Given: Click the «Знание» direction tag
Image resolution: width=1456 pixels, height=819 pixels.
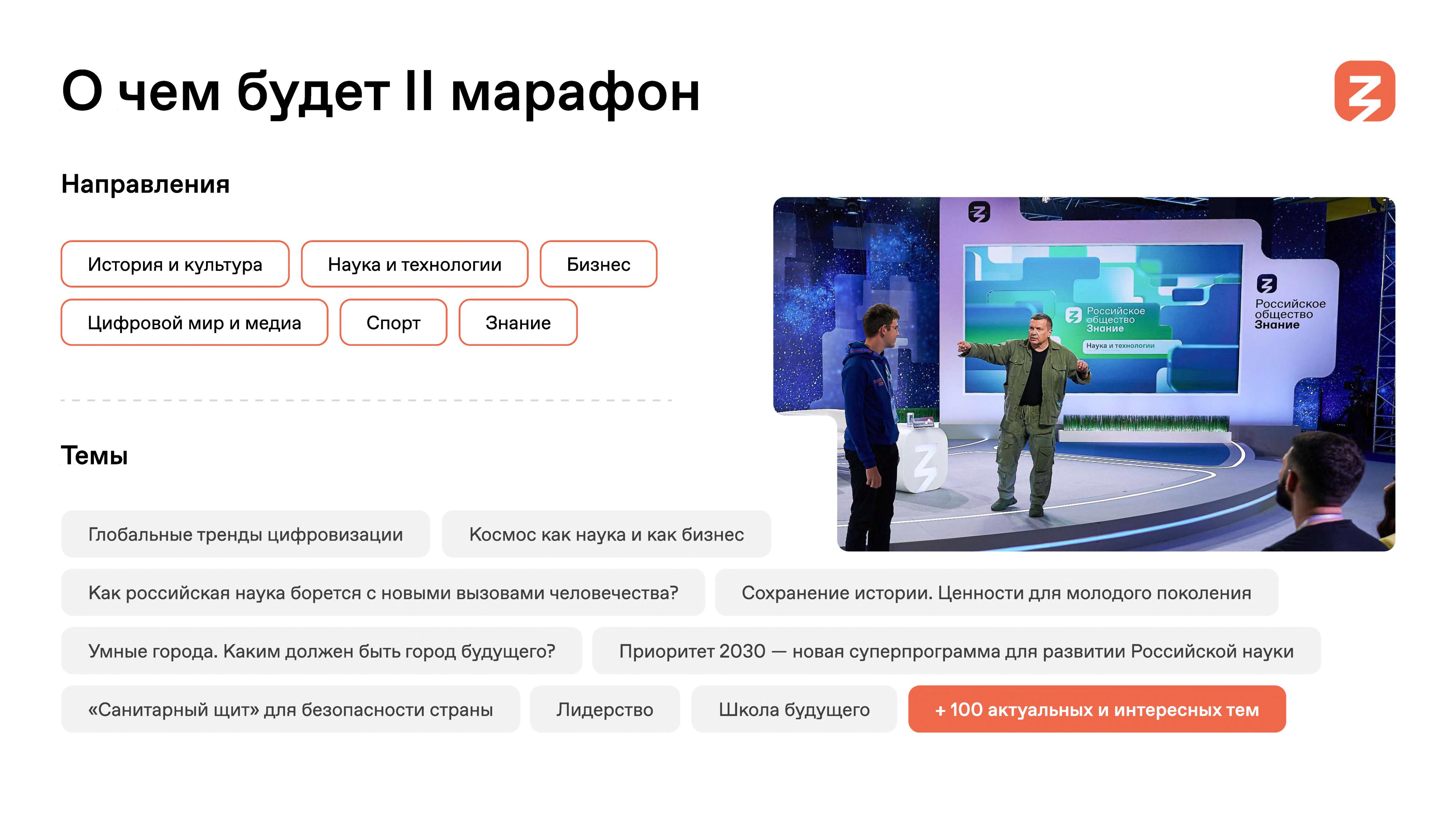Looking at the screenshot, I should pyautogui.click(x=518, y=322).
